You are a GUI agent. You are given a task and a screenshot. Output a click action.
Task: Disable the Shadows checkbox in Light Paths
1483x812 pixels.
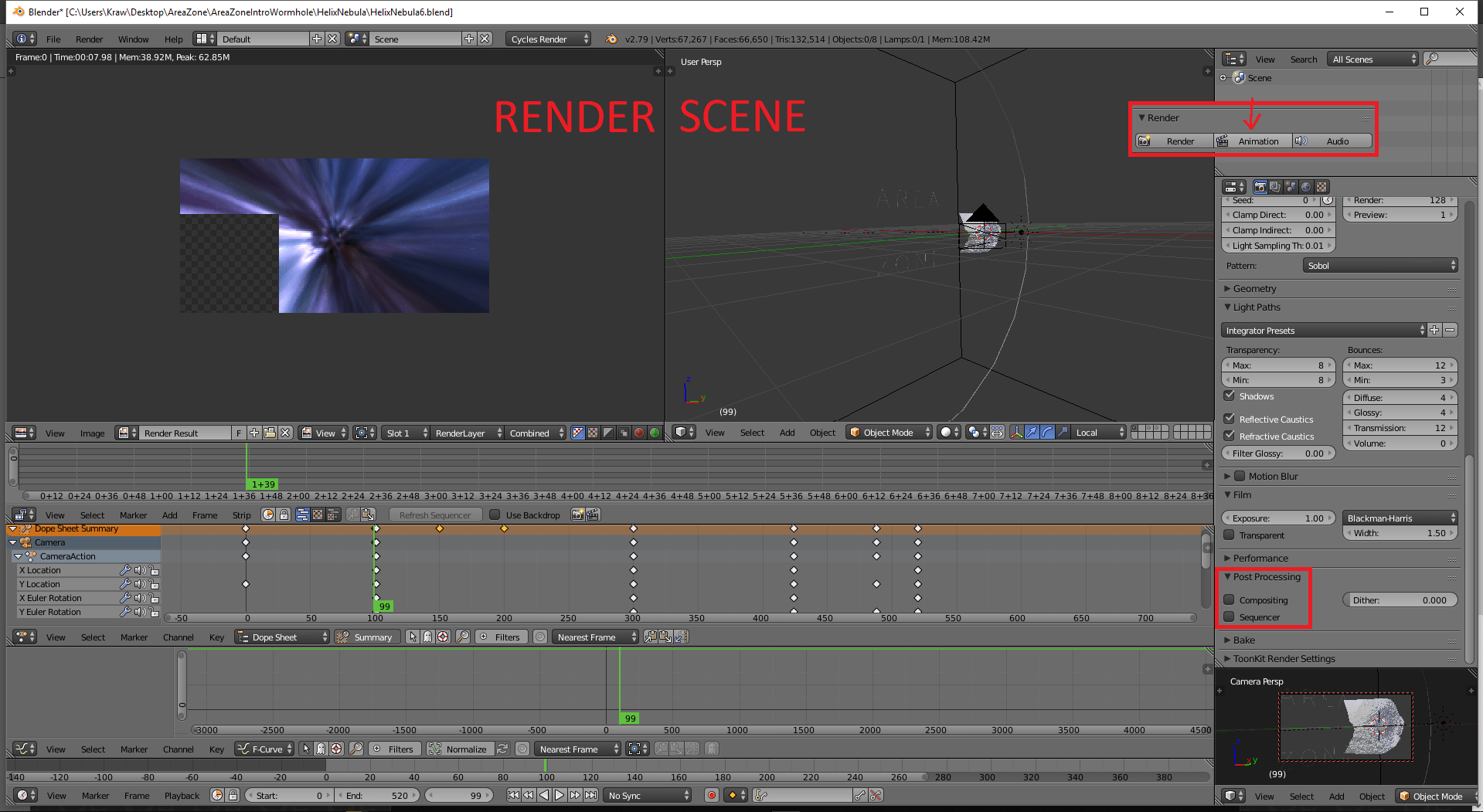pyautogui.click(x=1230, y=396)
